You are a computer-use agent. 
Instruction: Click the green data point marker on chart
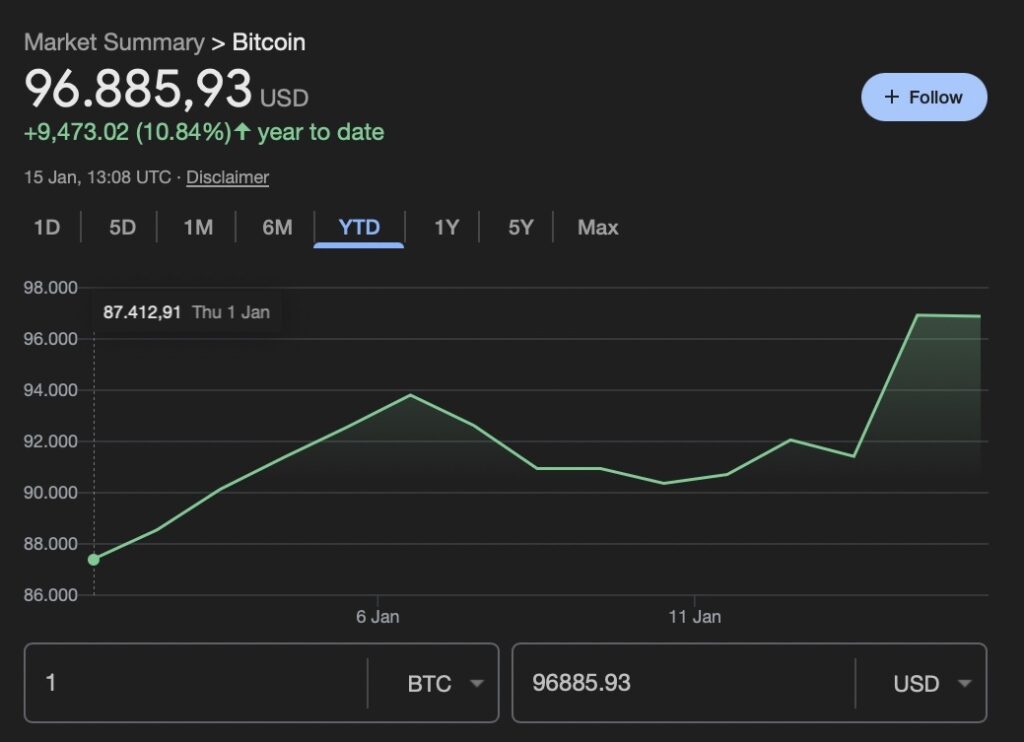tap(93, 559)
